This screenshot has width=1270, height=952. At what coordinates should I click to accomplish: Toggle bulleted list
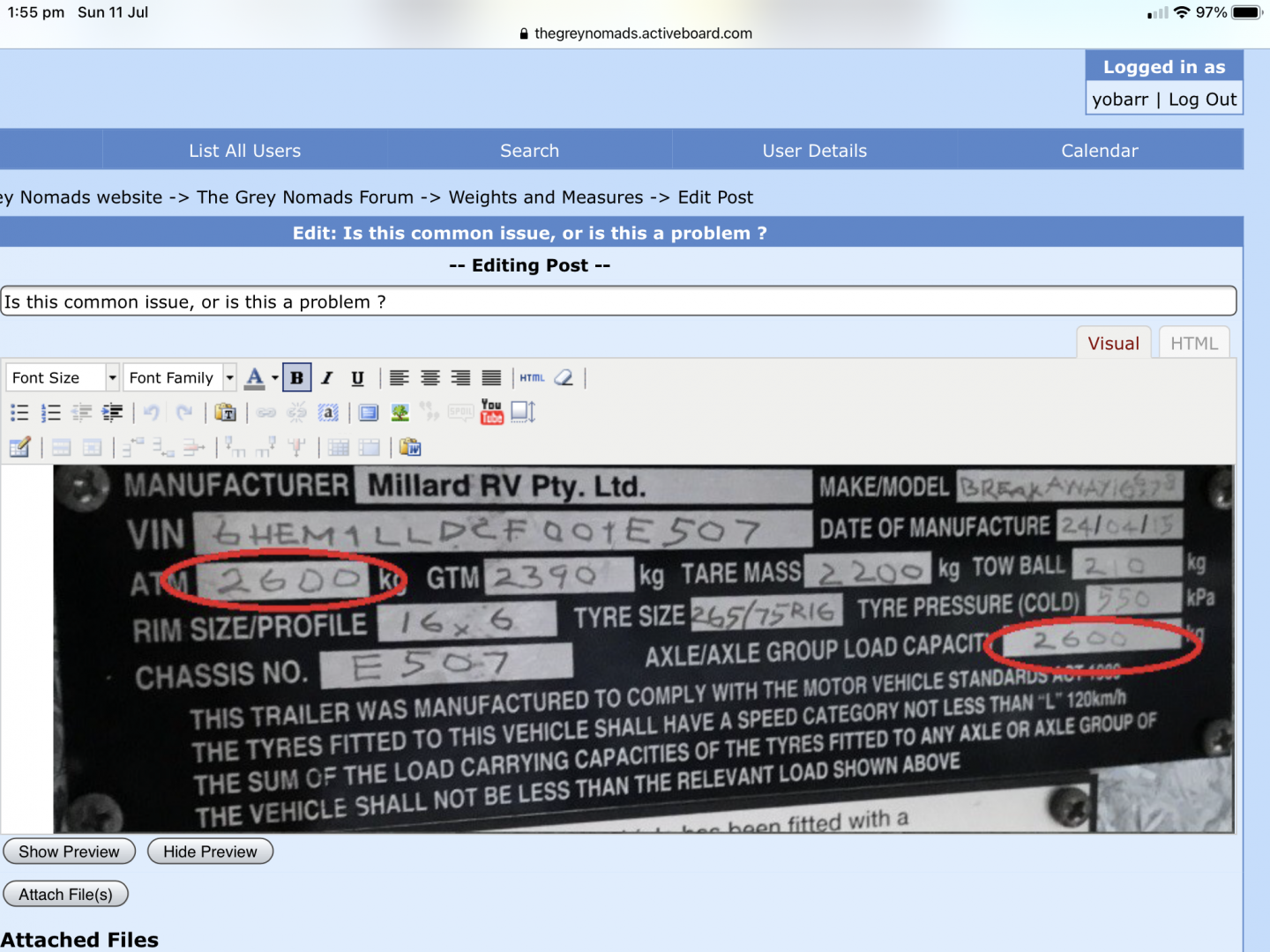[19, 413]
